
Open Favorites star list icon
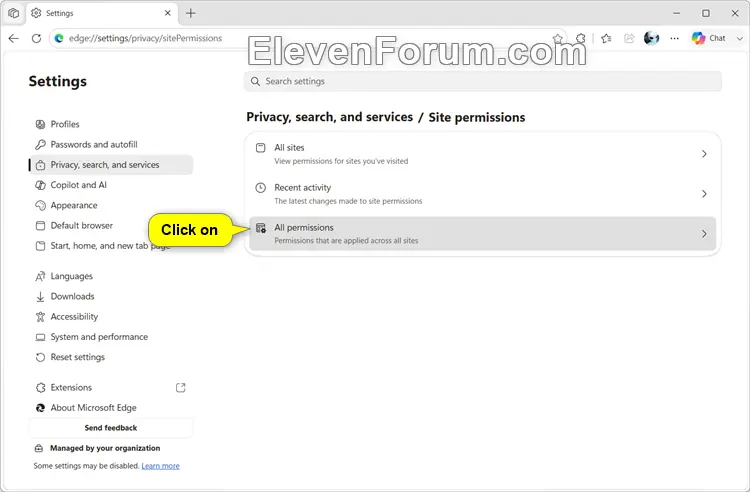(x=607, y=38)
